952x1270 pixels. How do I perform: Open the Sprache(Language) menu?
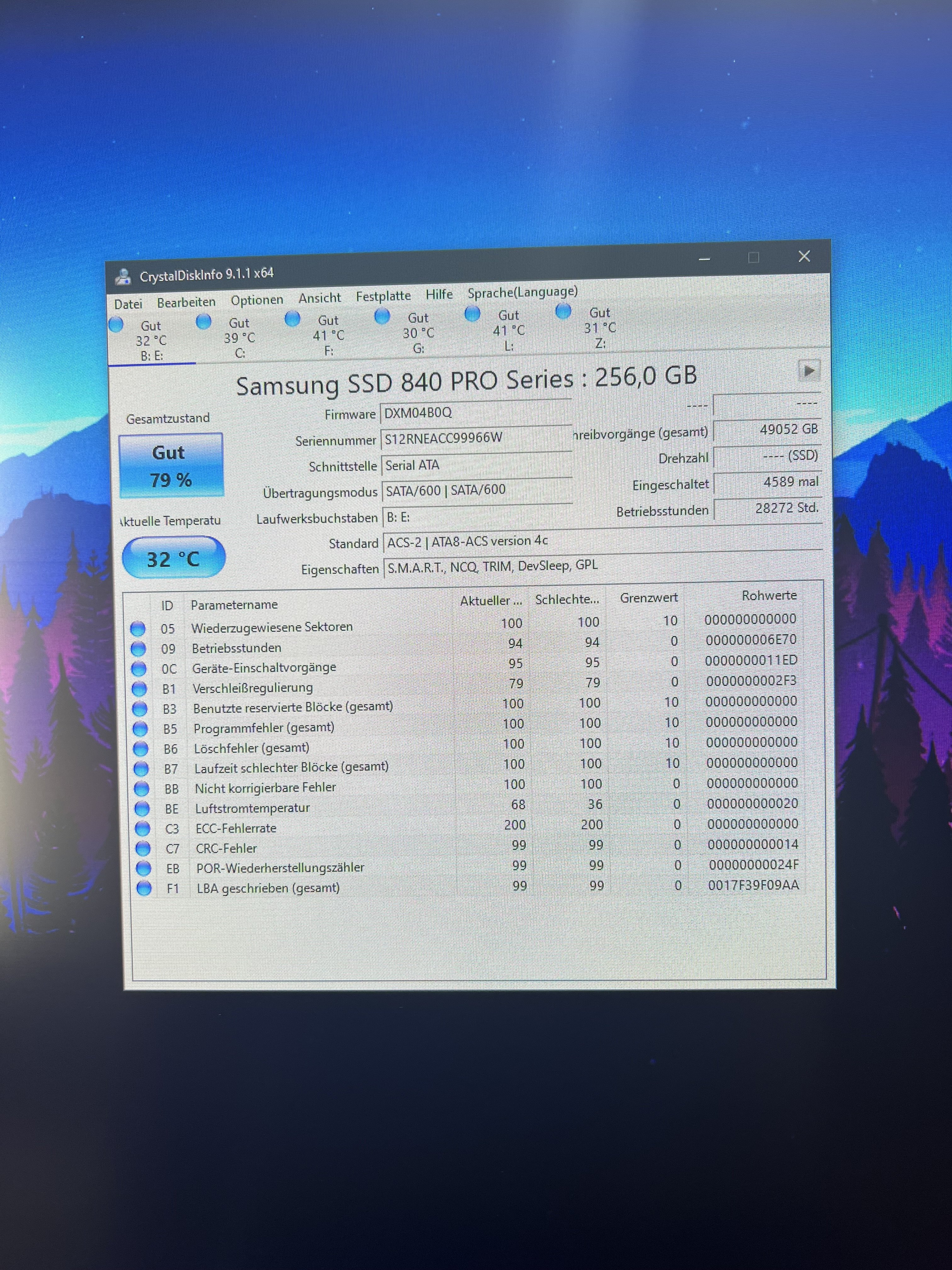tap(522, 292)
